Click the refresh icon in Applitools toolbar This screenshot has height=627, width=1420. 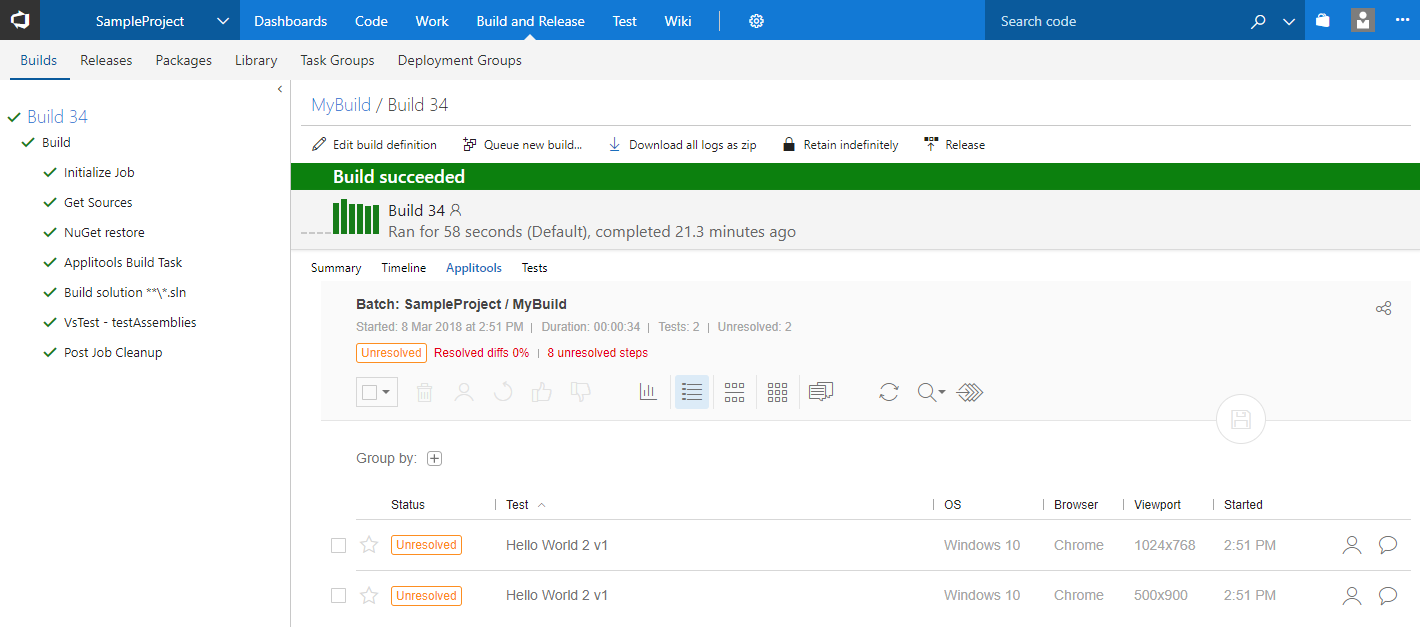coord(888,392)
